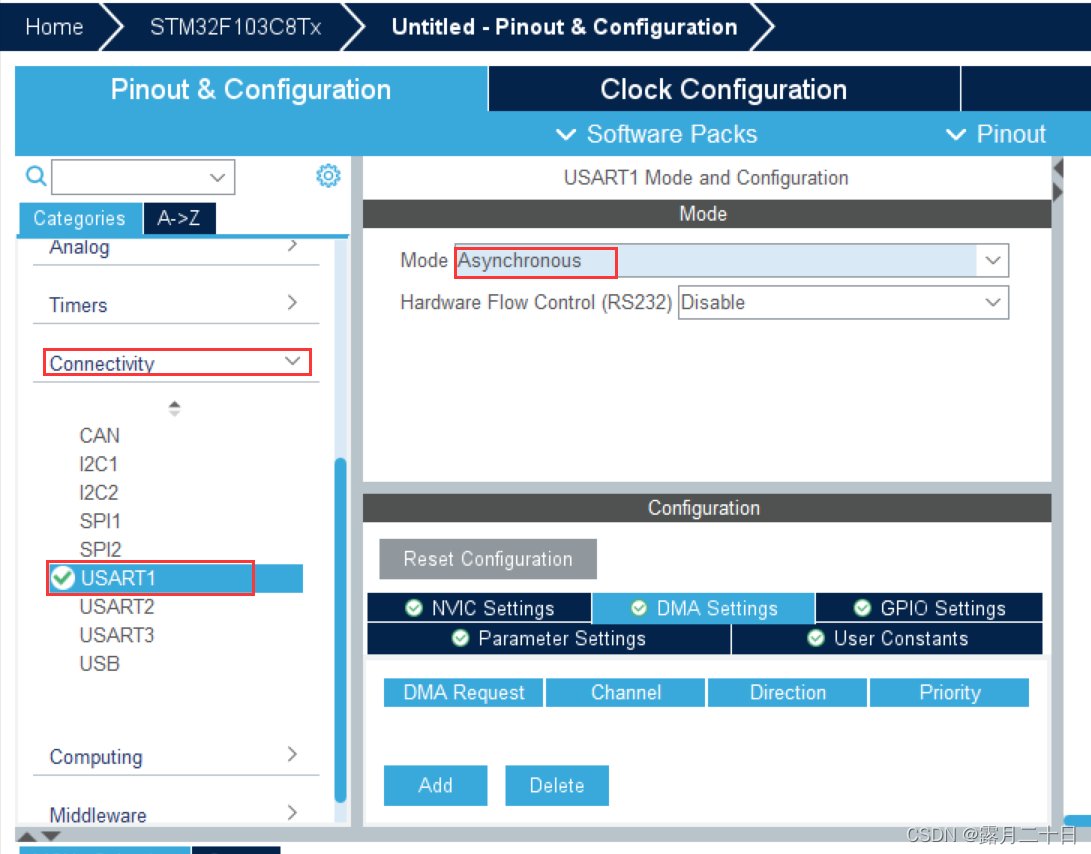Click the small down triangle at the bottom left
Screen dimensions: 1091x854
51,836
